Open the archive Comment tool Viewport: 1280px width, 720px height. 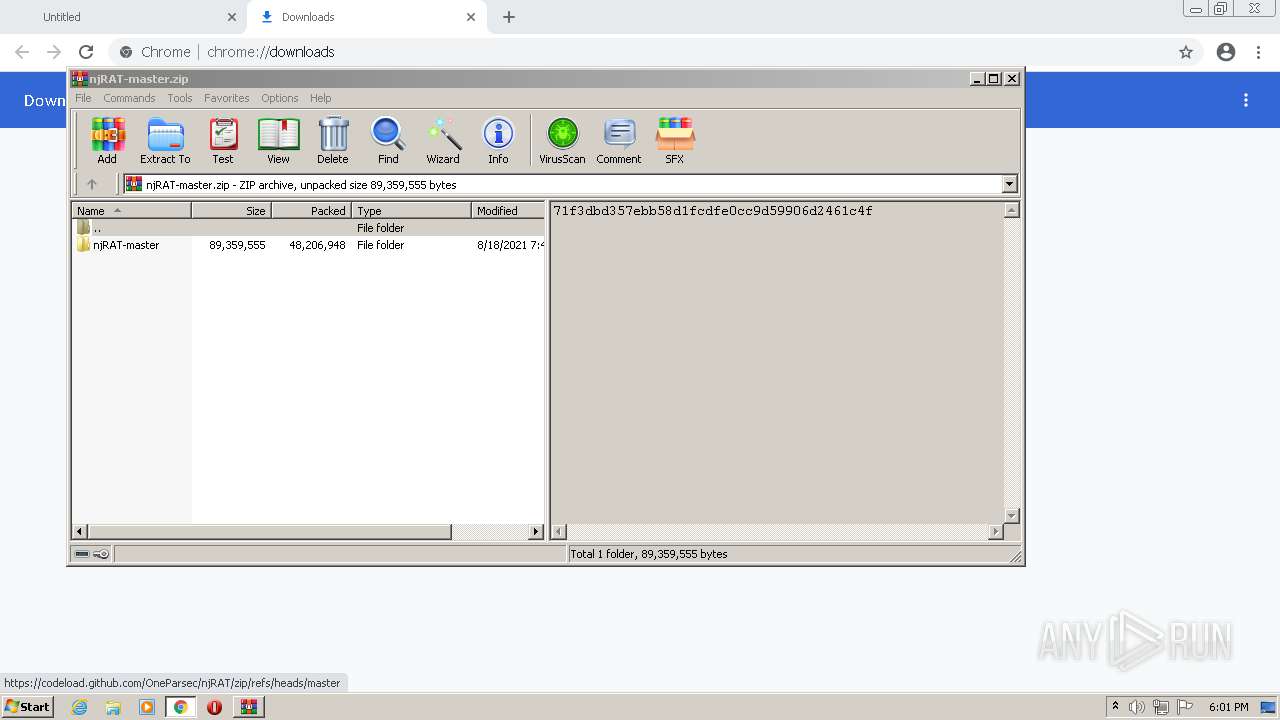619,141
